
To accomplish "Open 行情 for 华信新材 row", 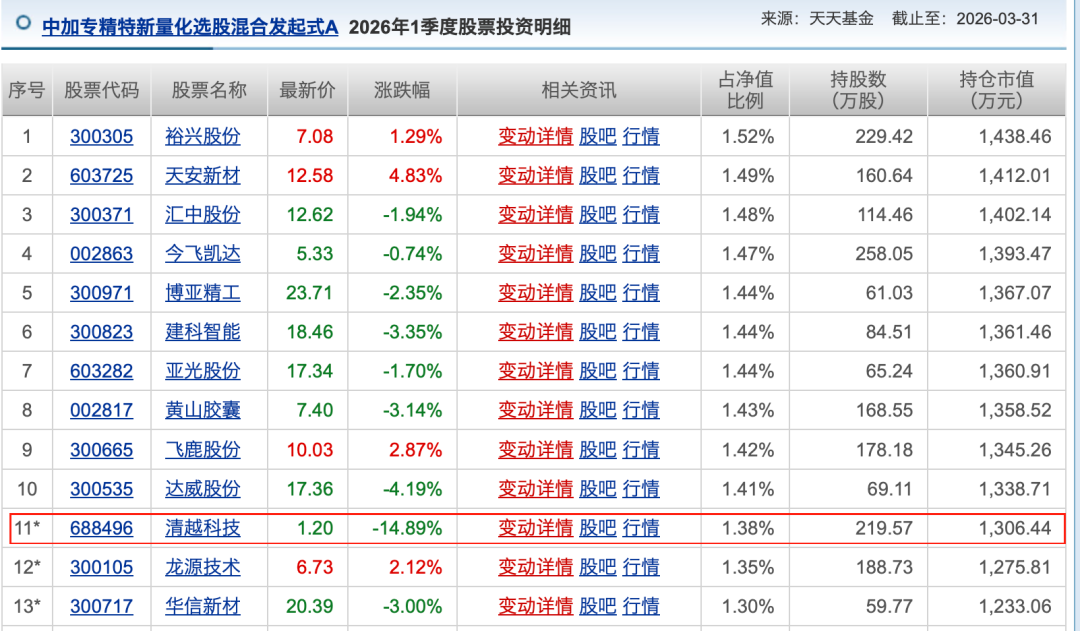I will click(641, 607).
